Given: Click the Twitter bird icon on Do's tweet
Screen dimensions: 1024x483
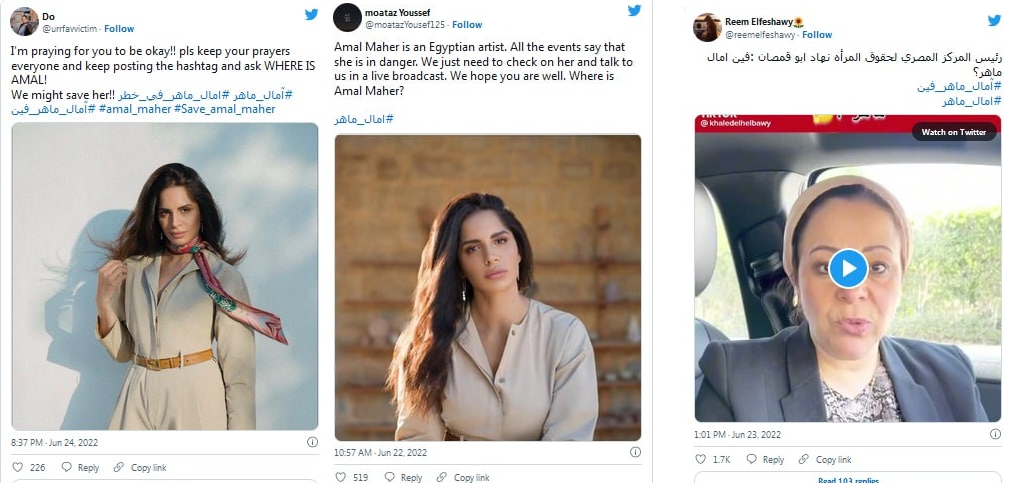Looking at the screenshot, I should (311, 15).
